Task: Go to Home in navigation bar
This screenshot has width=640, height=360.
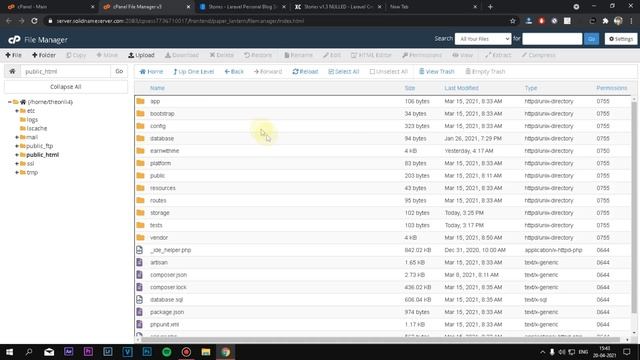Action: [151, 71]
